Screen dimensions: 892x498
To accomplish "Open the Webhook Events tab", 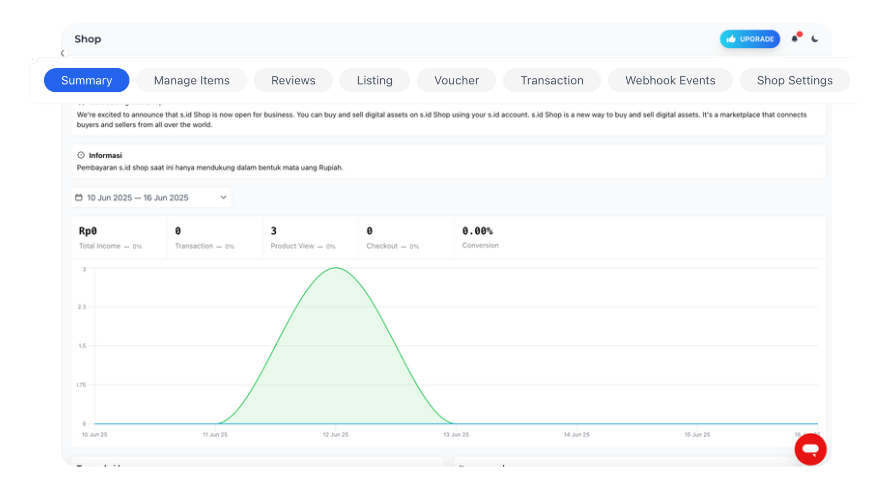I will pos(671,80).
